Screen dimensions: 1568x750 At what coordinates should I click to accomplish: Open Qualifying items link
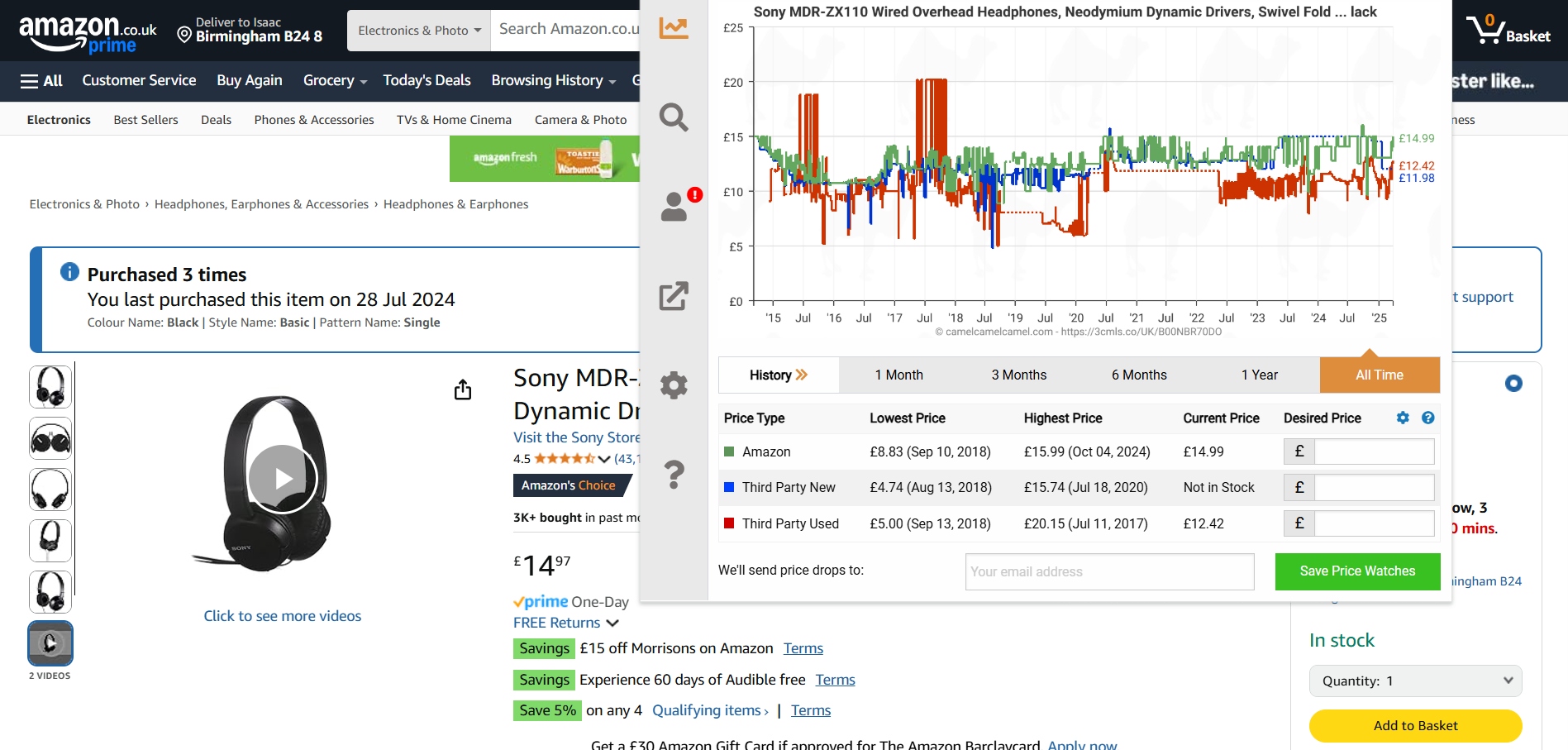(710, 710)
